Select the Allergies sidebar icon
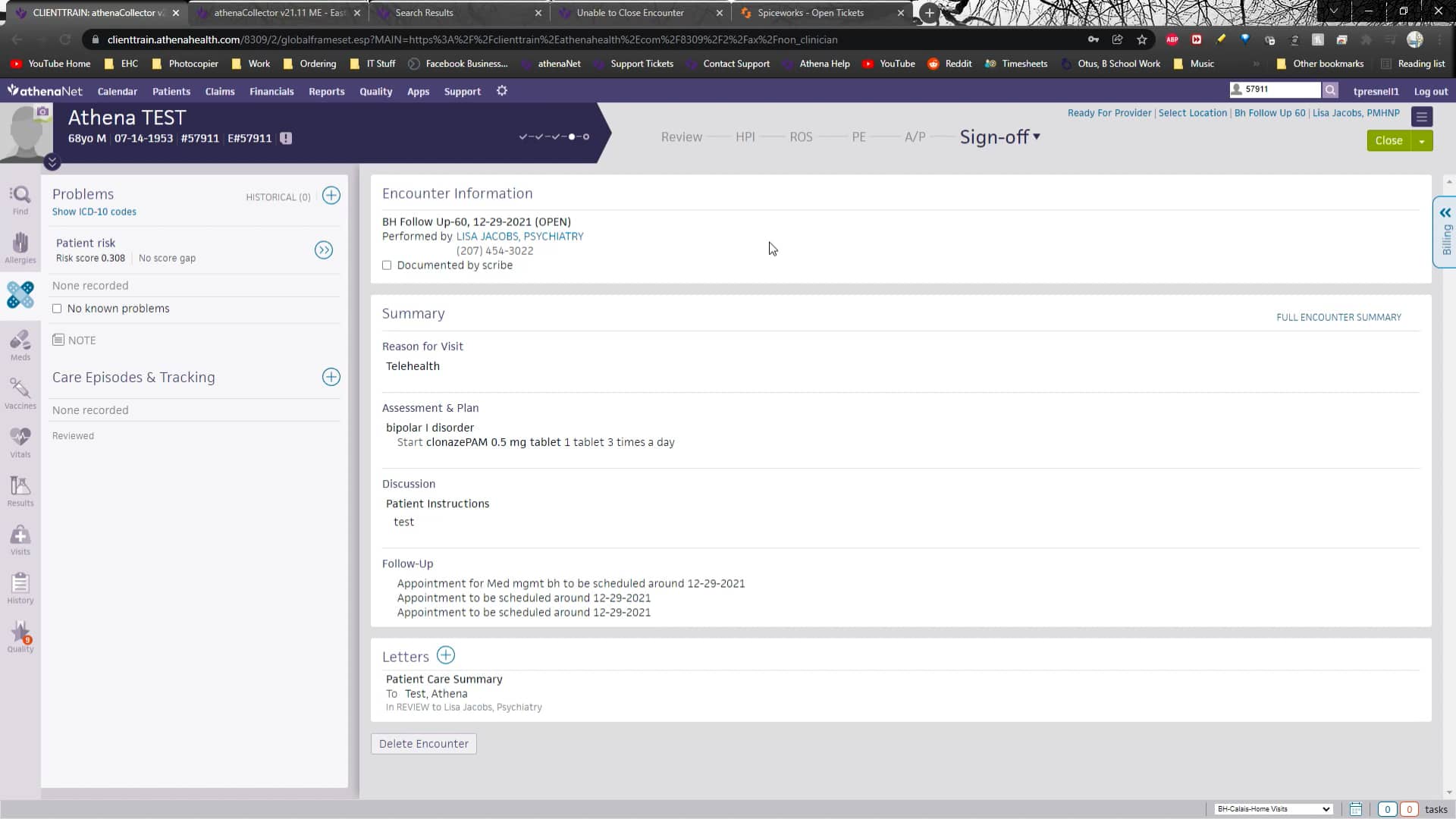This screenshot has height=819, width=1456. point(20,246)
